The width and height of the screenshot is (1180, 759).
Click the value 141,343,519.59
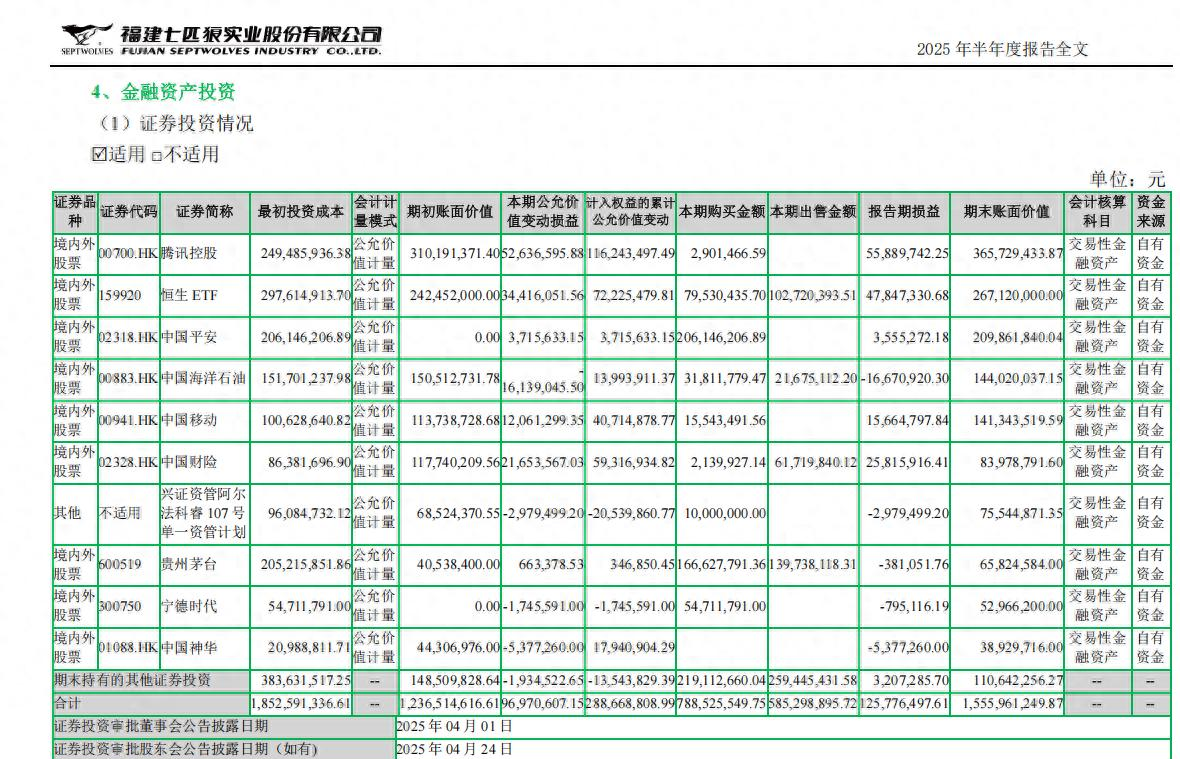pos(1017,420)
